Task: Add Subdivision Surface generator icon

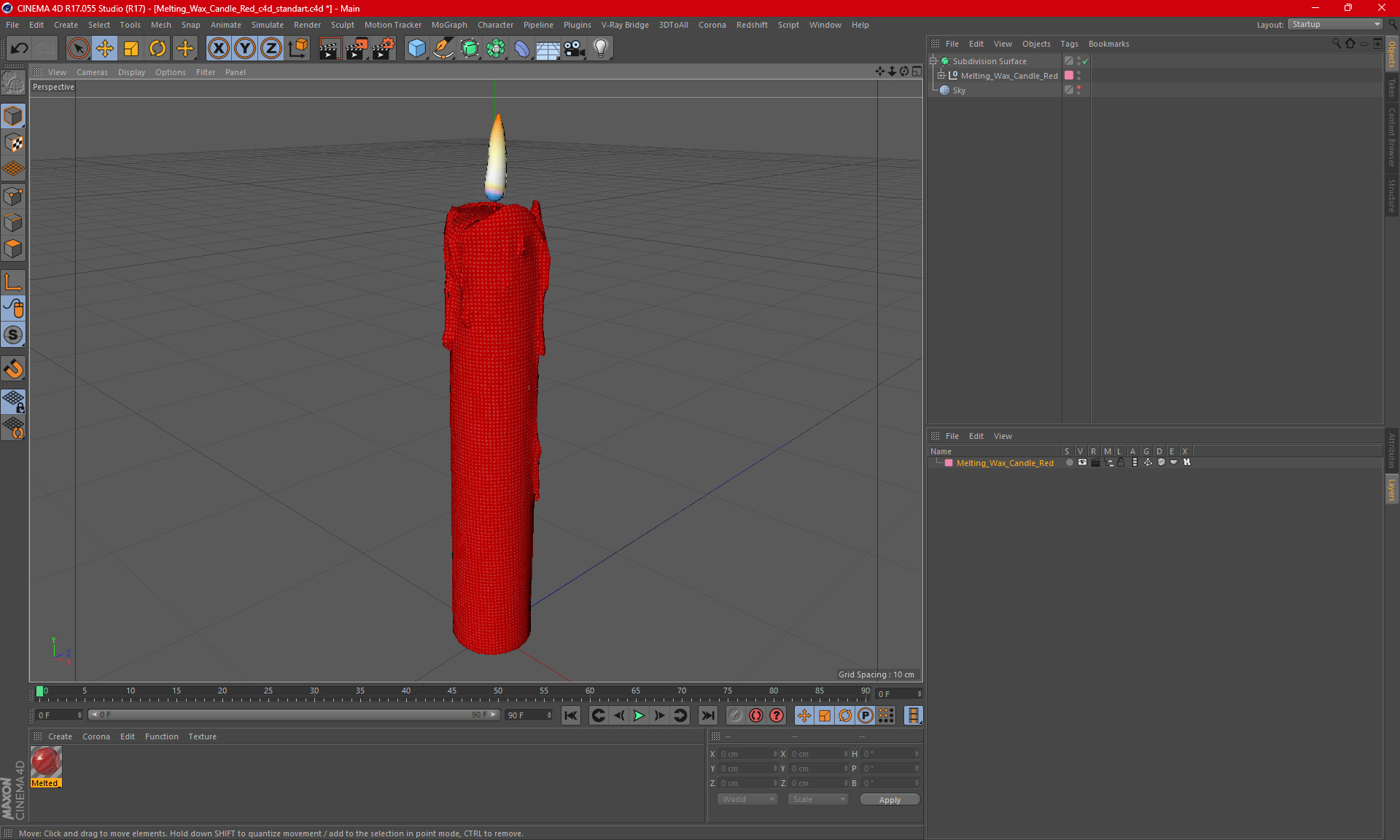Action: [x=470, y=48]
